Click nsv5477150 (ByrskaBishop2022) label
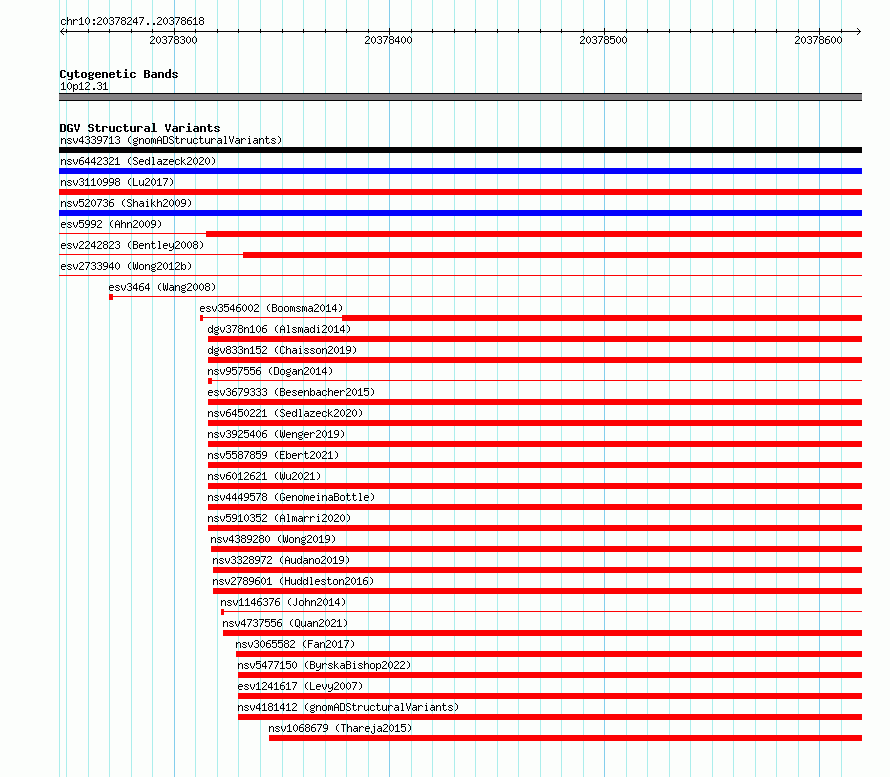Viewport: 890px width, 777px height. (324, 665)
